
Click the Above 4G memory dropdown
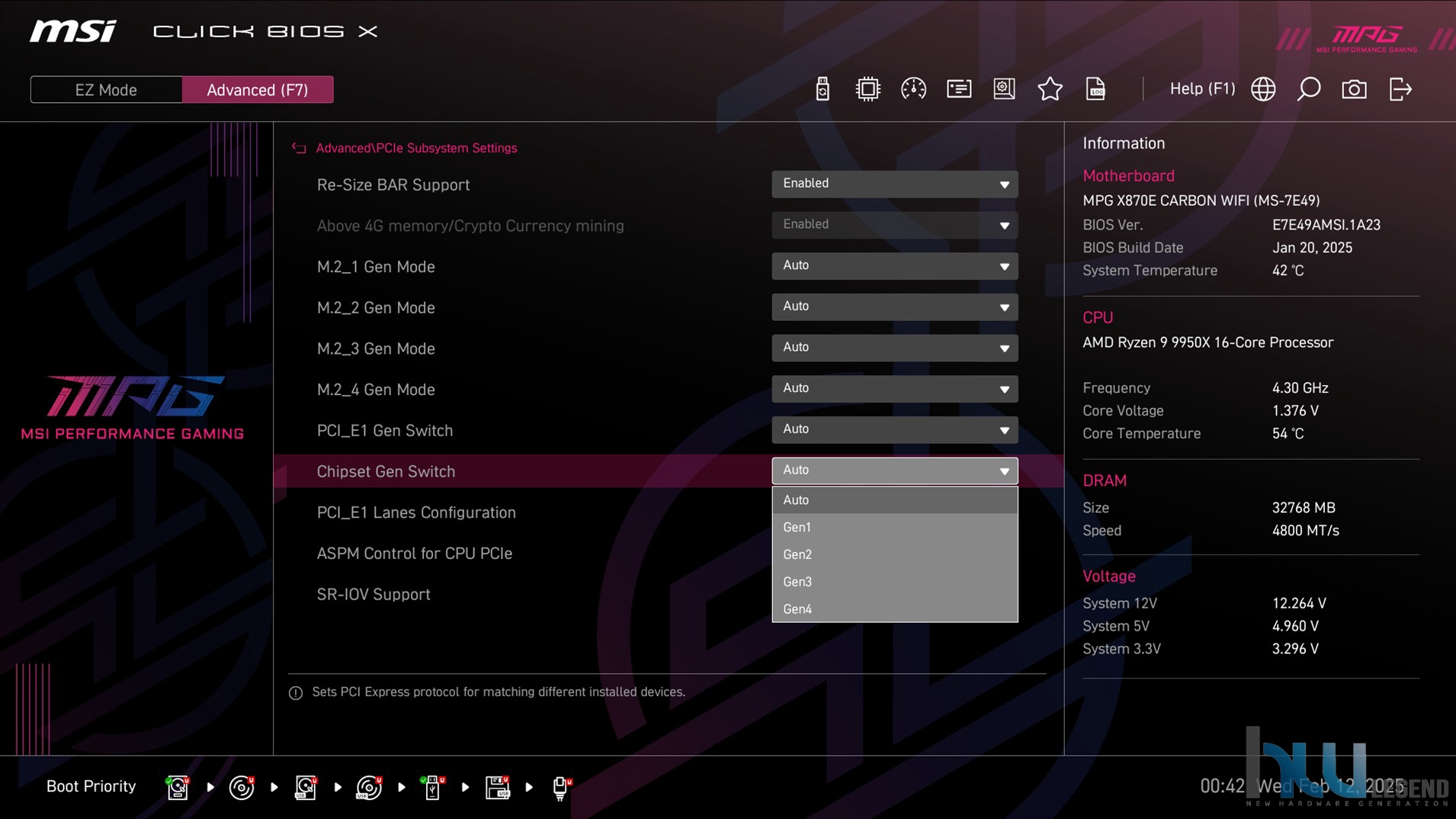(x=894, y=225)
